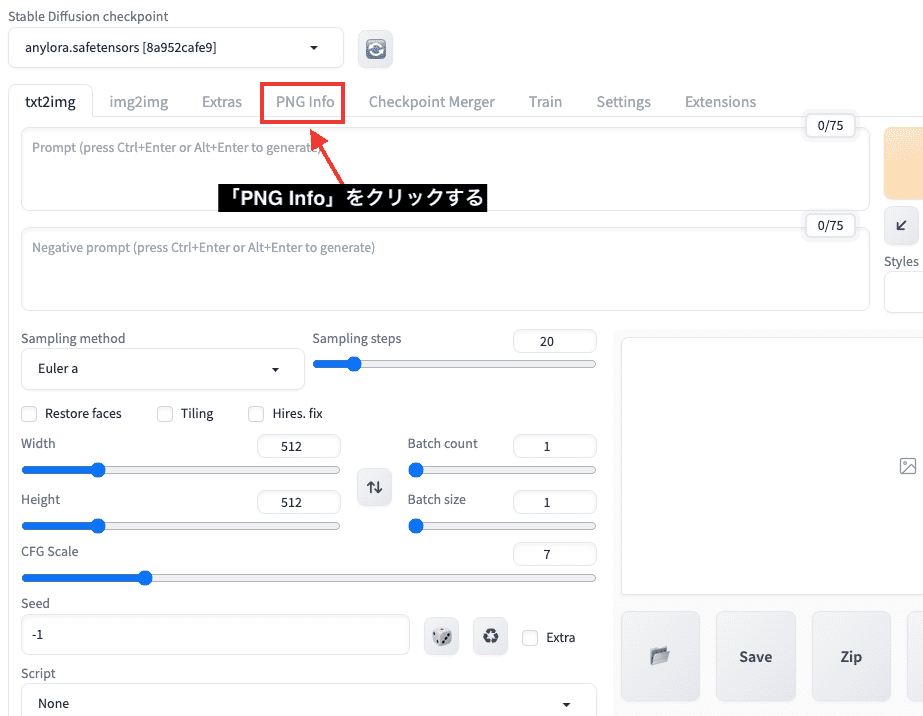
Task: Check the Hires. fix option
Action: 256,413
